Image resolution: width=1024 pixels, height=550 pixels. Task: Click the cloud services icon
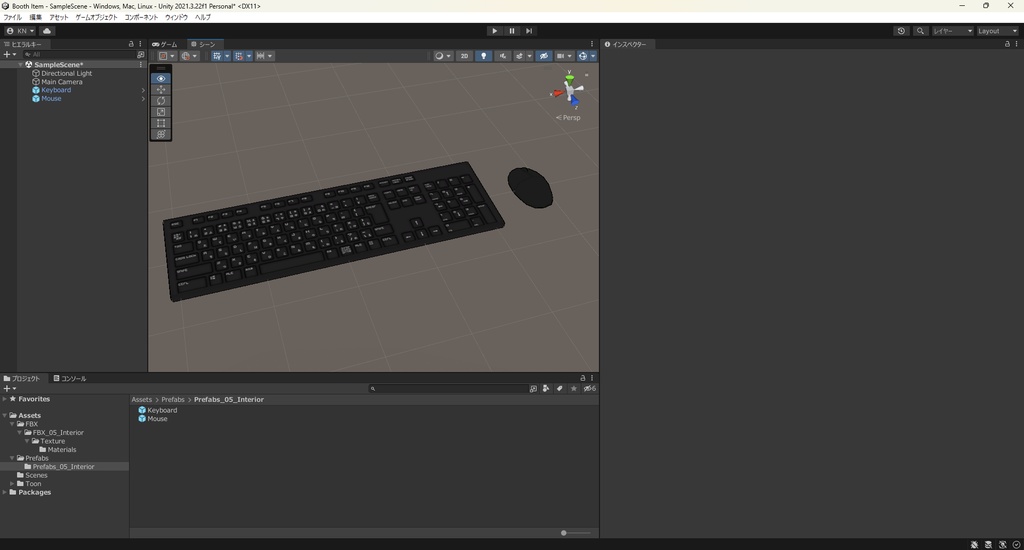click(x=47, y=31)
